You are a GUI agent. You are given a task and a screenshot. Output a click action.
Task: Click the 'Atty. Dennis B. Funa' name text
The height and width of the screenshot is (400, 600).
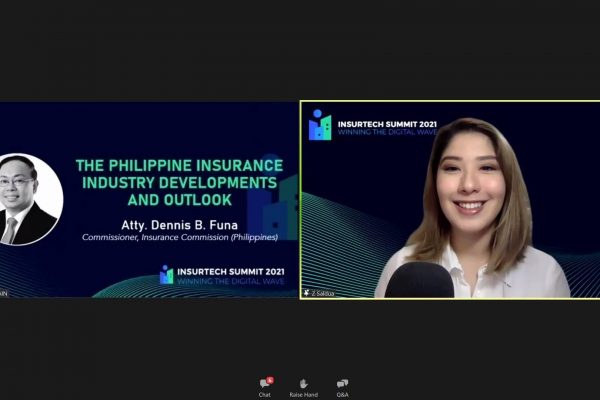tap(179, 225)
